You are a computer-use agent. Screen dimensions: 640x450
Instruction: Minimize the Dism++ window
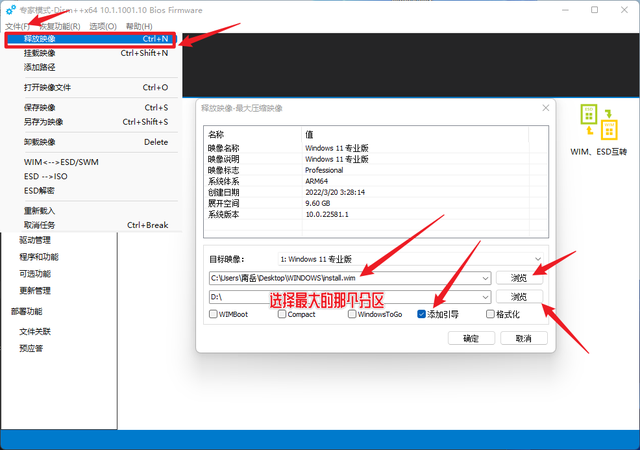click(x=565, y=9)
